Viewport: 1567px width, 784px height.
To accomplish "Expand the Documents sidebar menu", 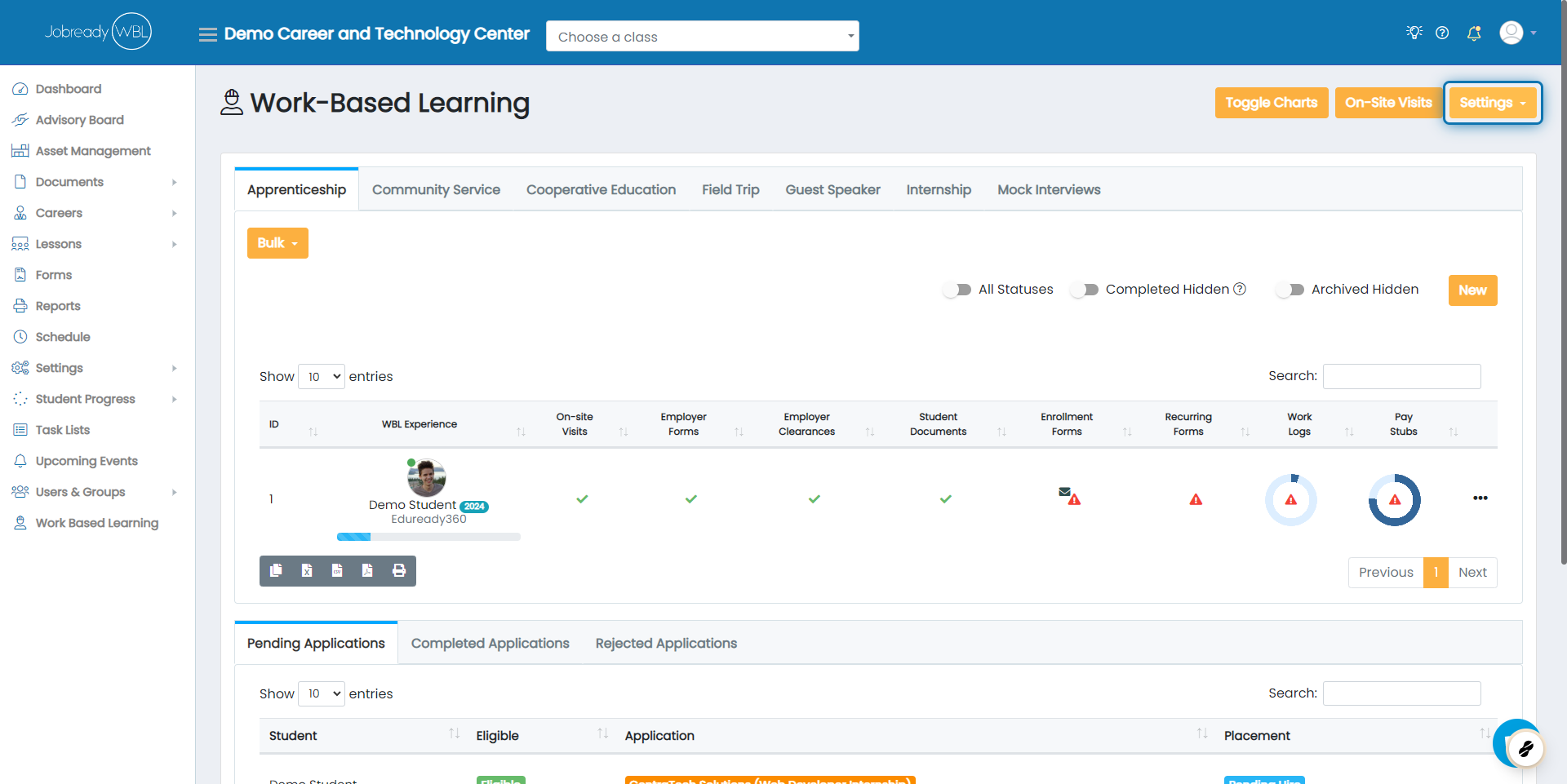I will [x=95, y=182].
